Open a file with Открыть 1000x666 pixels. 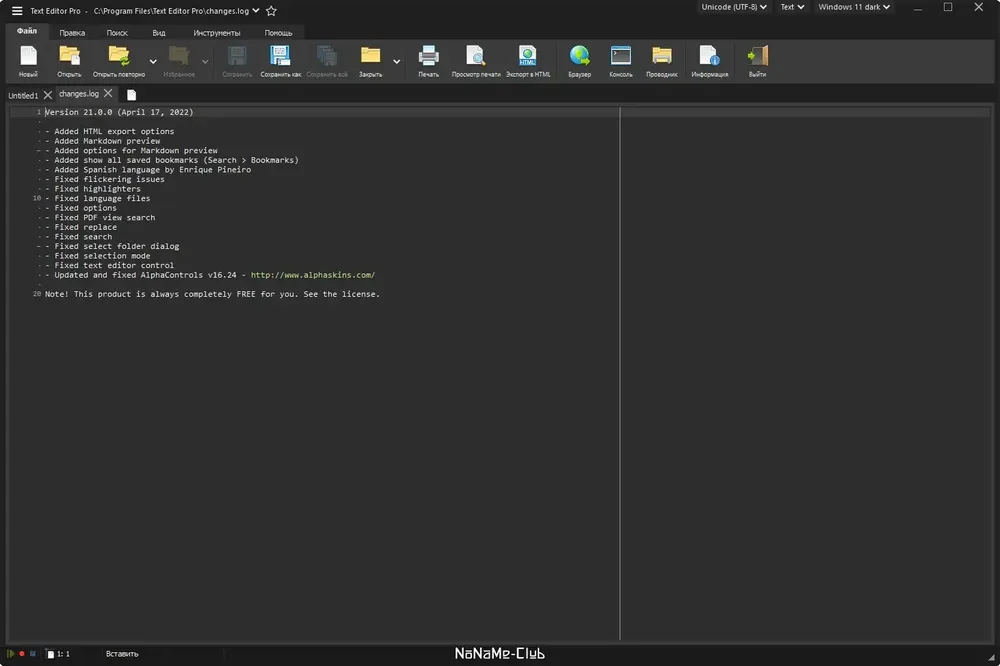69,61
